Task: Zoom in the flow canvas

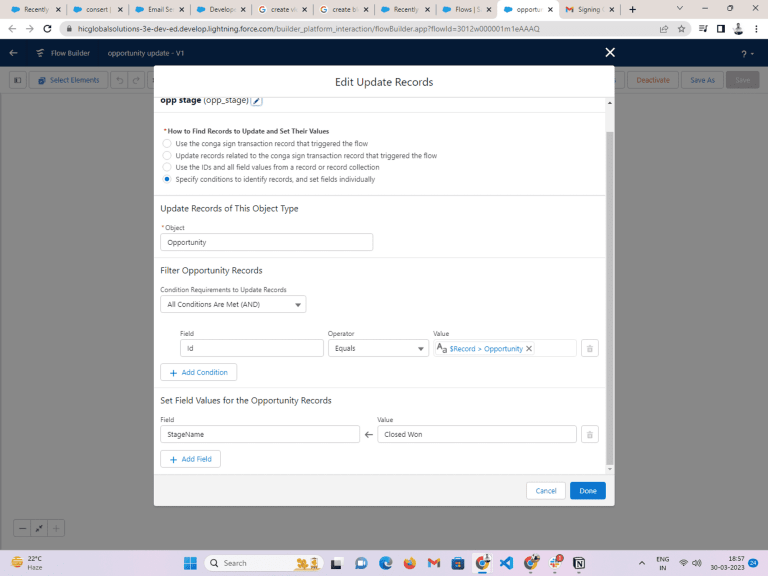Action: coord(56,528)
